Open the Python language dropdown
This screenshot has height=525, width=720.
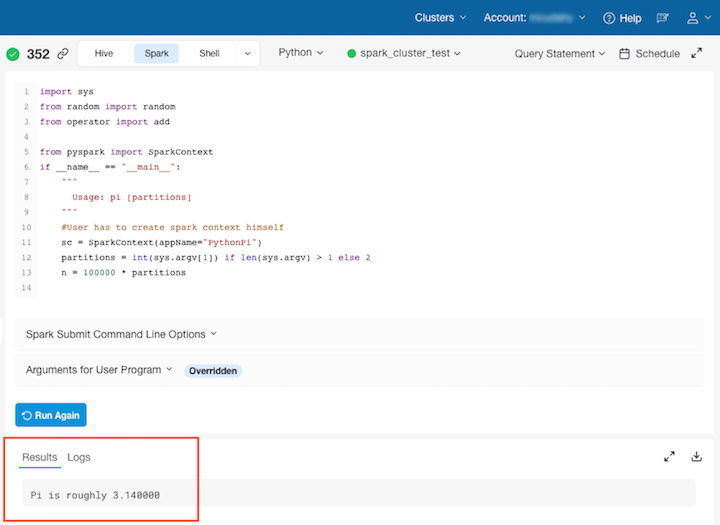(301, 52)
